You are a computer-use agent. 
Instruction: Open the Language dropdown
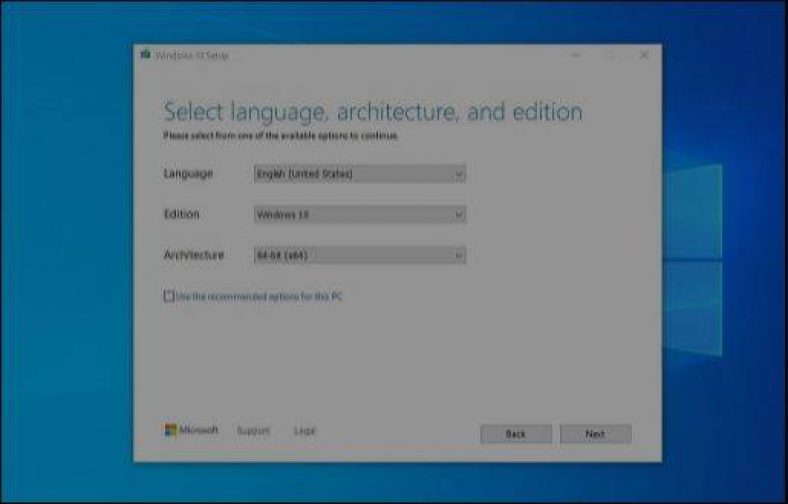(360, 174)
